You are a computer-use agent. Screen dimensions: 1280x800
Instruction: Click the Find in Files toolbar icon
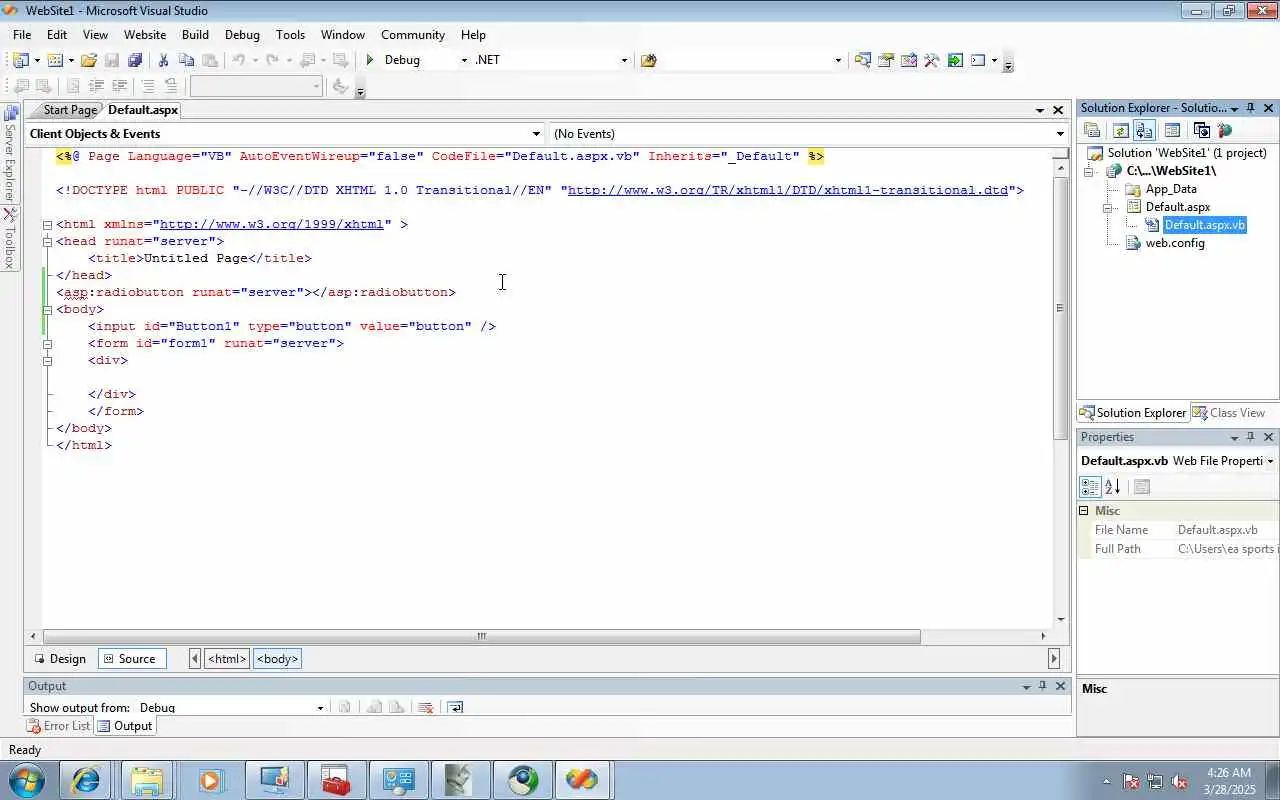point(648,60)
